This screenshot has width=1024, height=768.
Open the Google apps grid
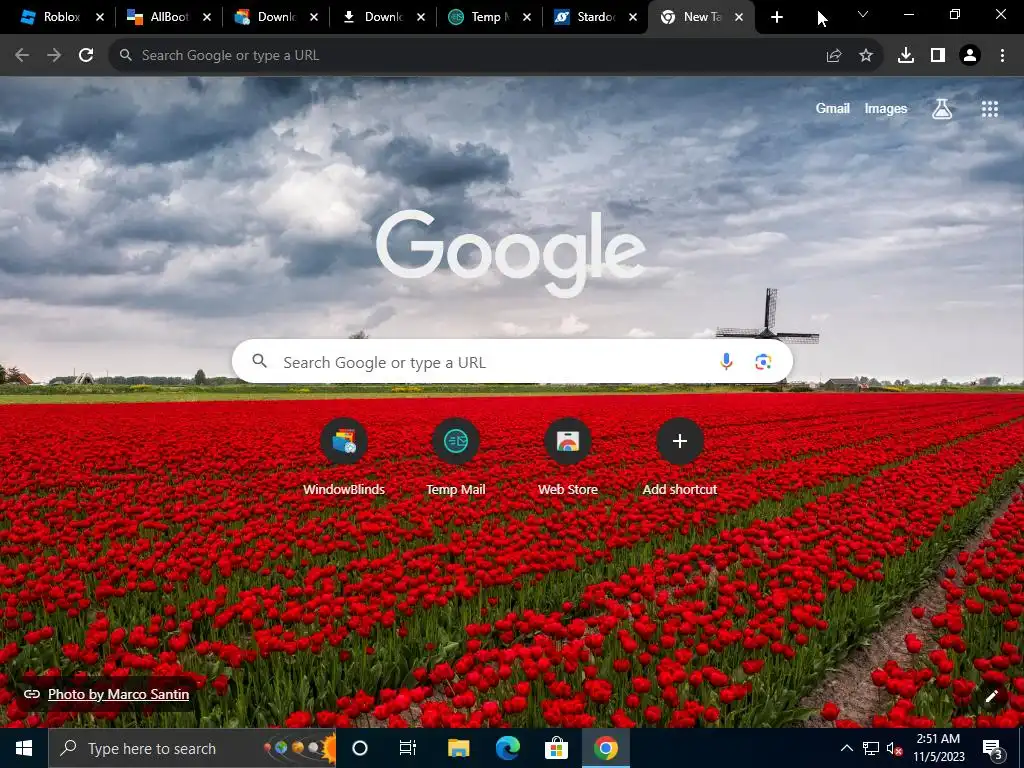[990, 109]
